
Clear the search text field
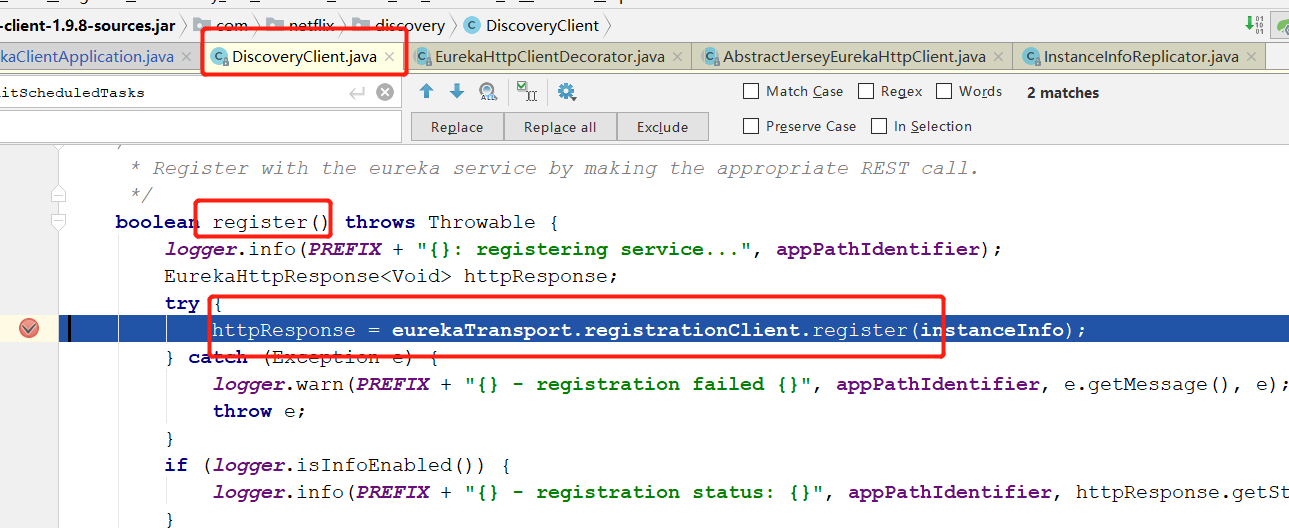(385, 93)
